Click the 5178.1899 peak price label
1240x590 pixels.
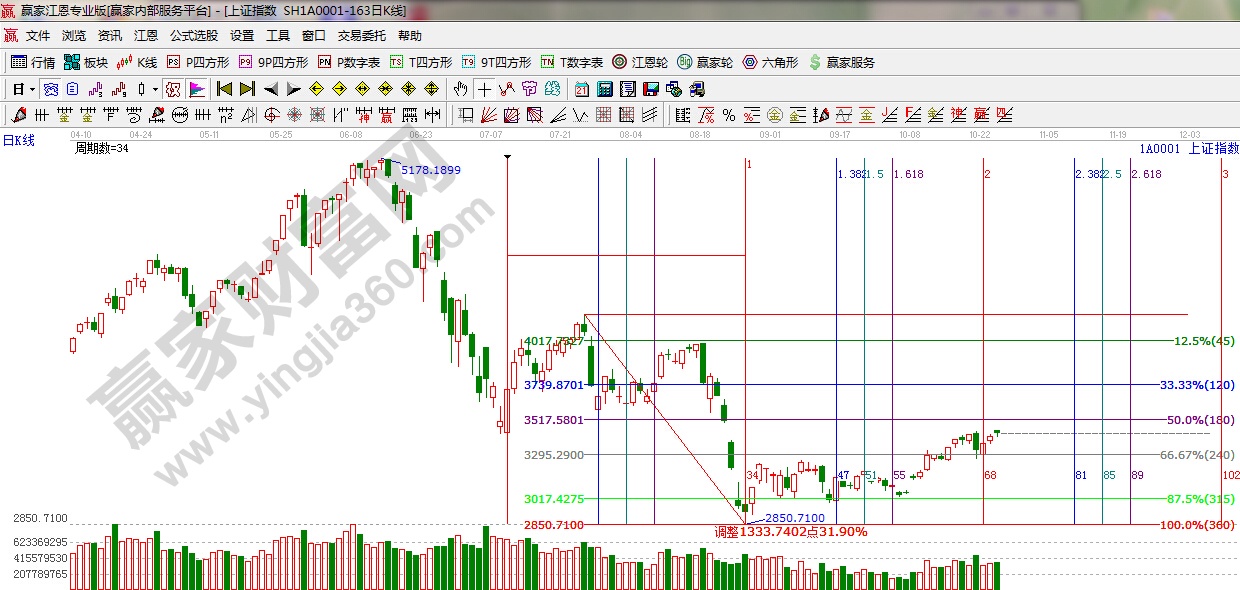(x=431, y=170)
